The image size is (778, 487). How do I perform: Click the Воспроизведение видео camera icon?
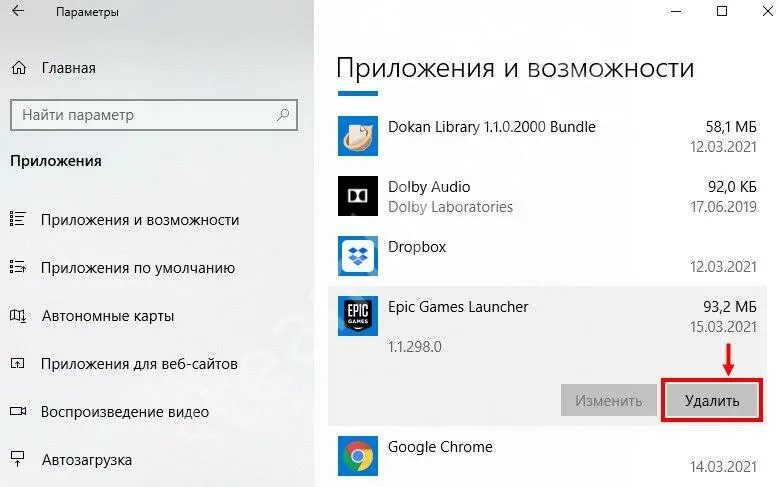coord(18,411)
